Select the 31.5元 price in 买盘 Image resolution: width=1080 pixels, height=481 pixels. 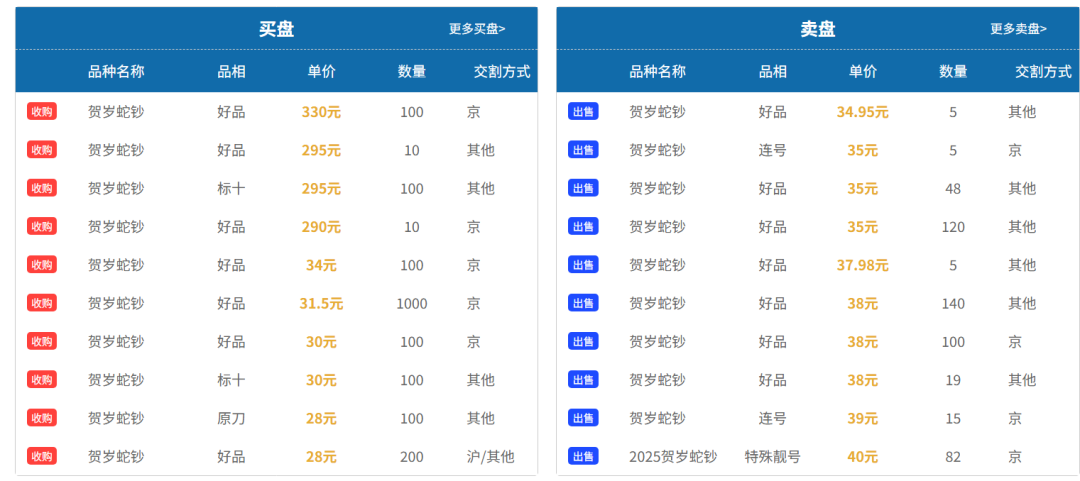(x=321, y=303)
